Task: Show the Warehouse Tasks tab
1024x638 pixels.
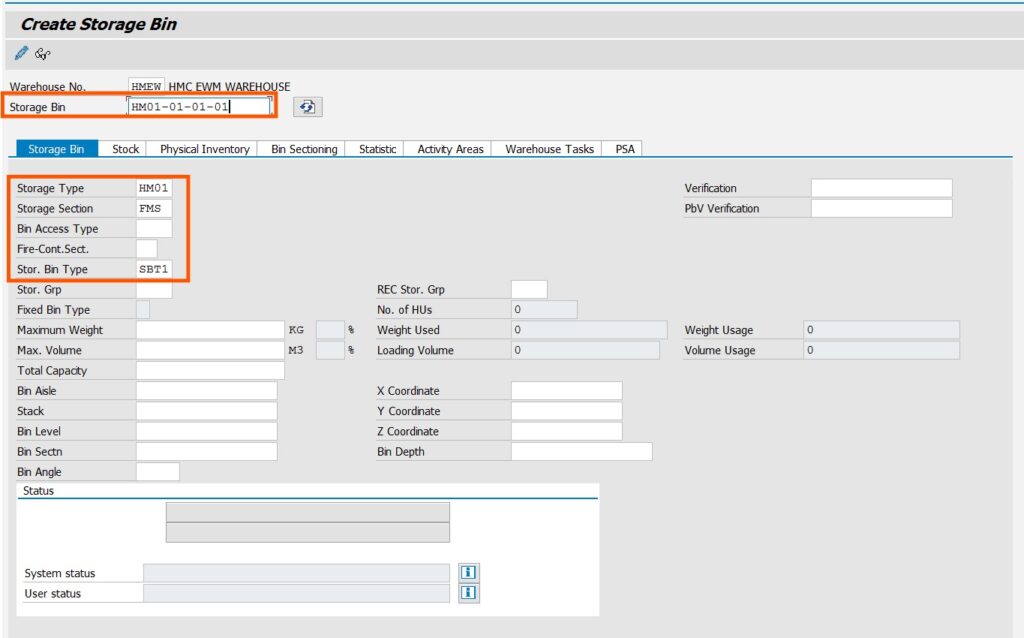Action: coord(549,149)
